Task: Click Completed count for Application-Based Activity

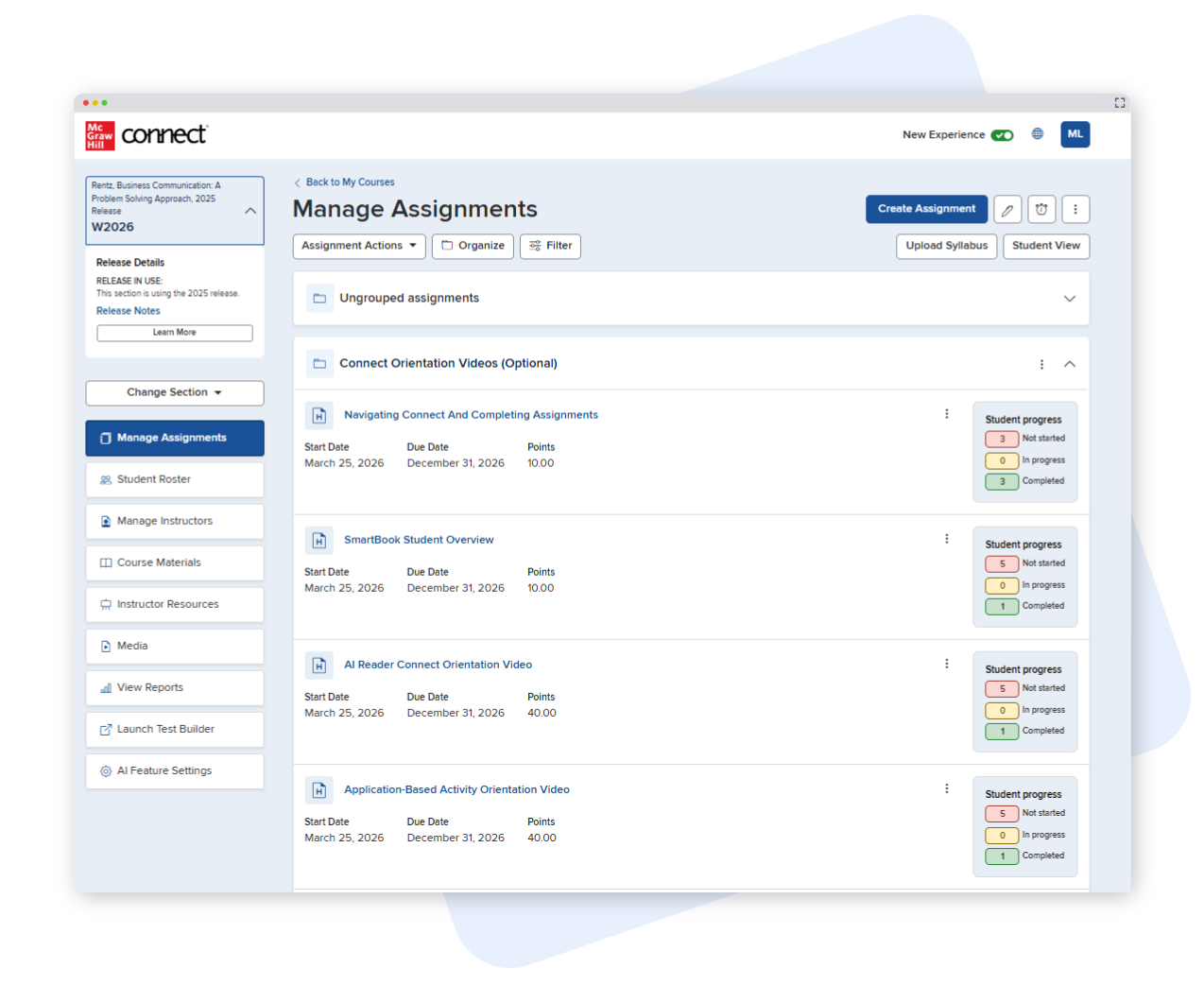Action: [1002, 856]
